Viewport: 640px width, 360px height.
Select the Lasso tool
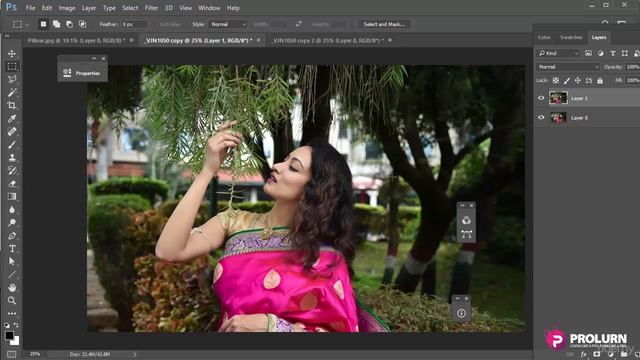(12, 79)
